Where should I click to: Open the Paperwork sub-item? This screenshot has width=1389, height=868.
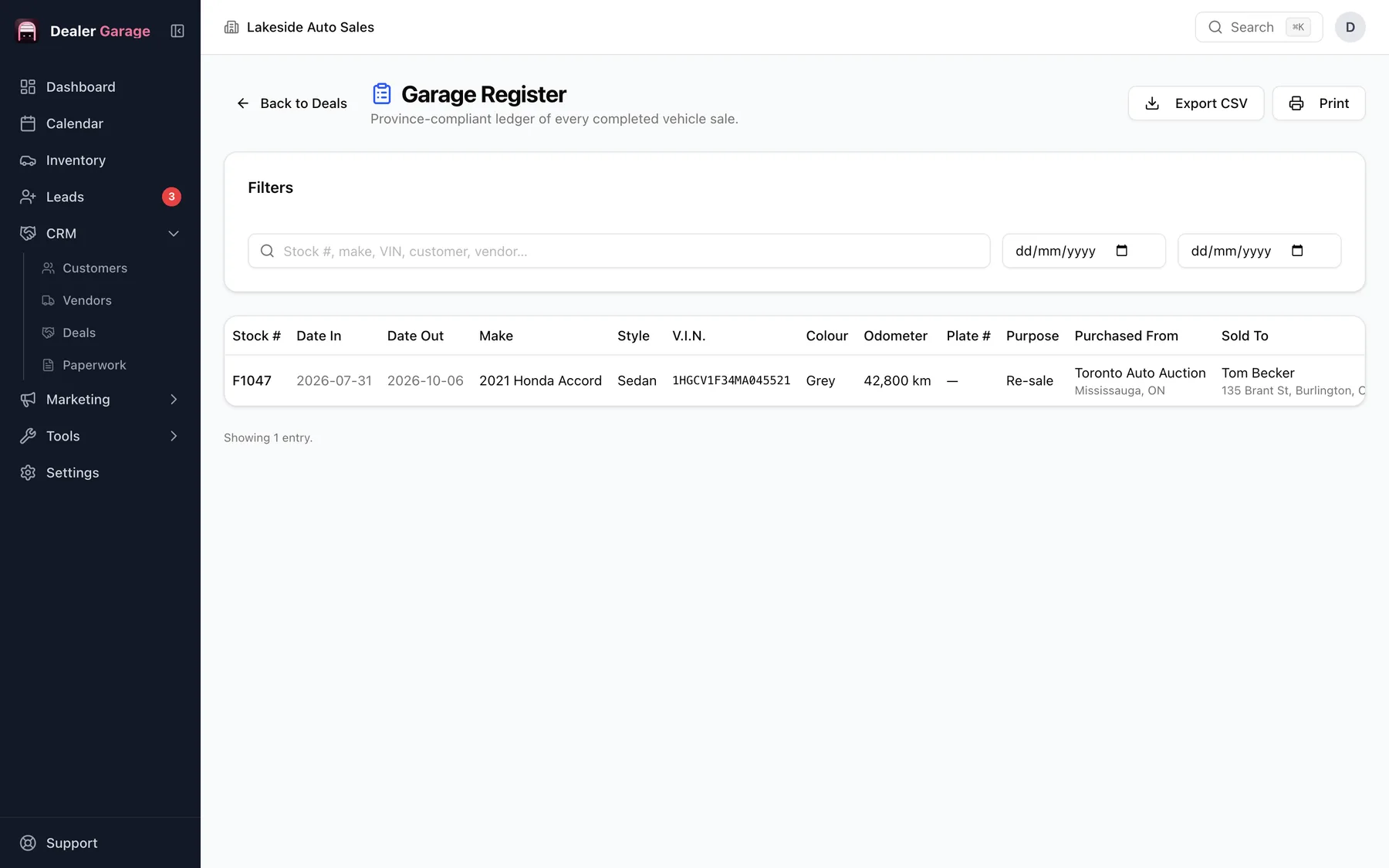pos(94,365)
